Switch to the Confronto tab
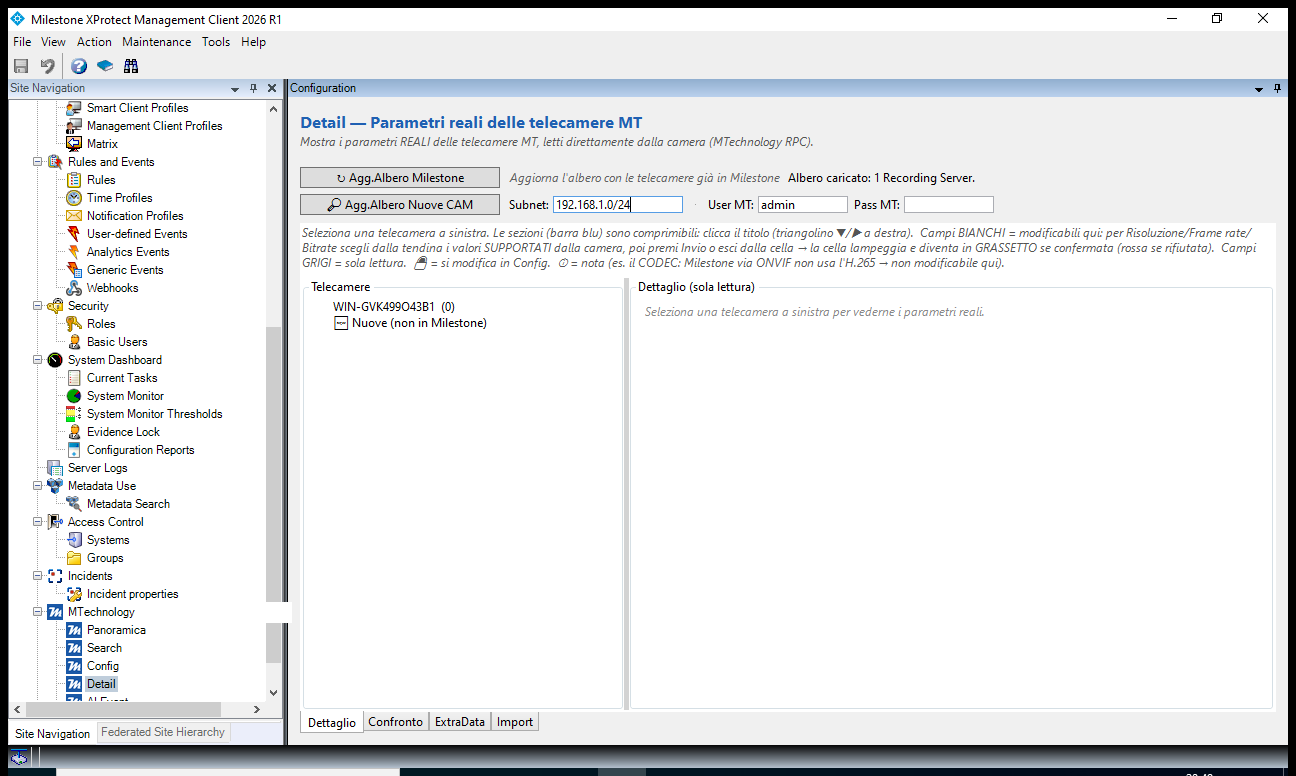The height and width of the screenshot is (776, 1296). [395, 722]
